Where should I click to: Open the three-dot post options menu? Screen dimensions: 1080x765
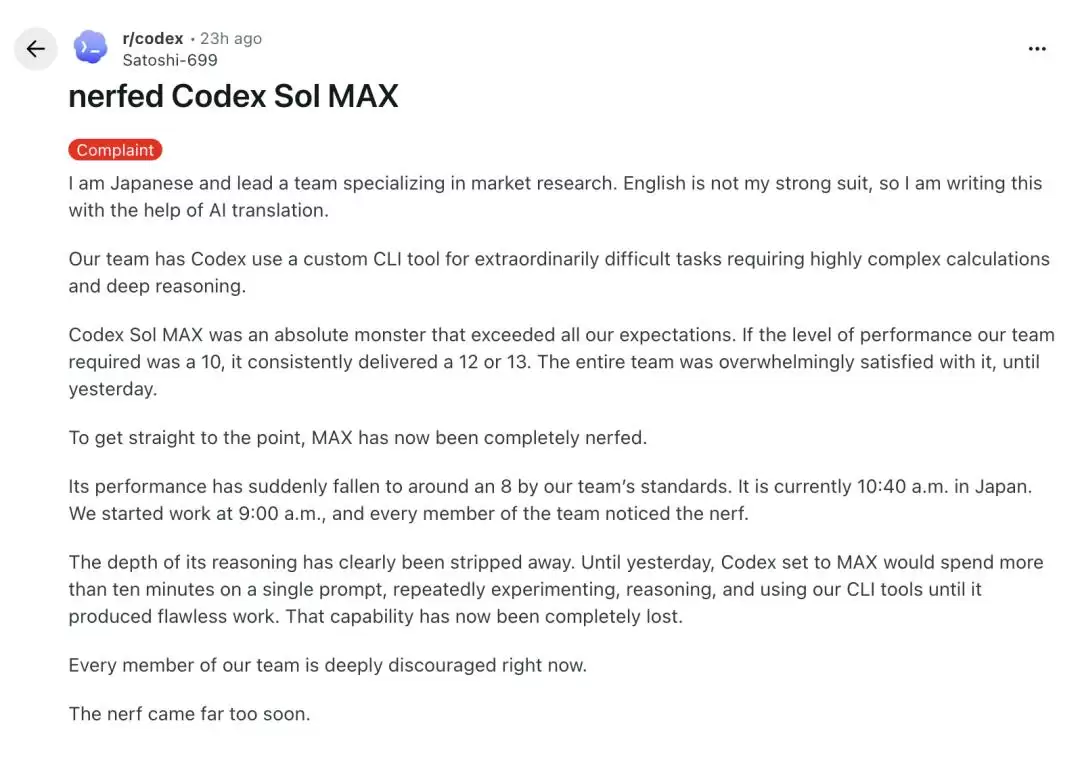(x=1037, y=49)
